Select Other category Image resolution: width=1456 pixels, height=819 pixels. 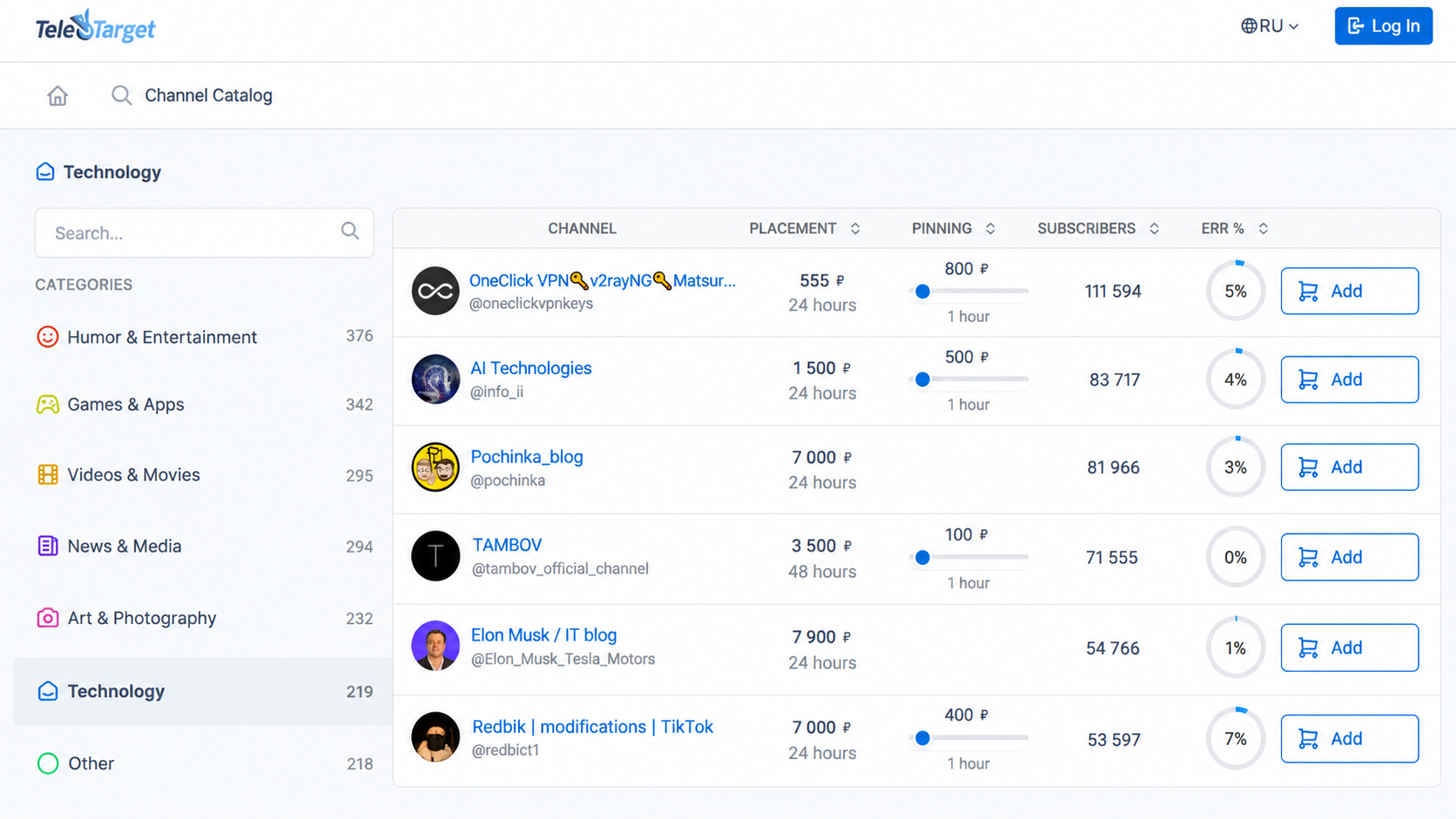(x=204, y=763)
